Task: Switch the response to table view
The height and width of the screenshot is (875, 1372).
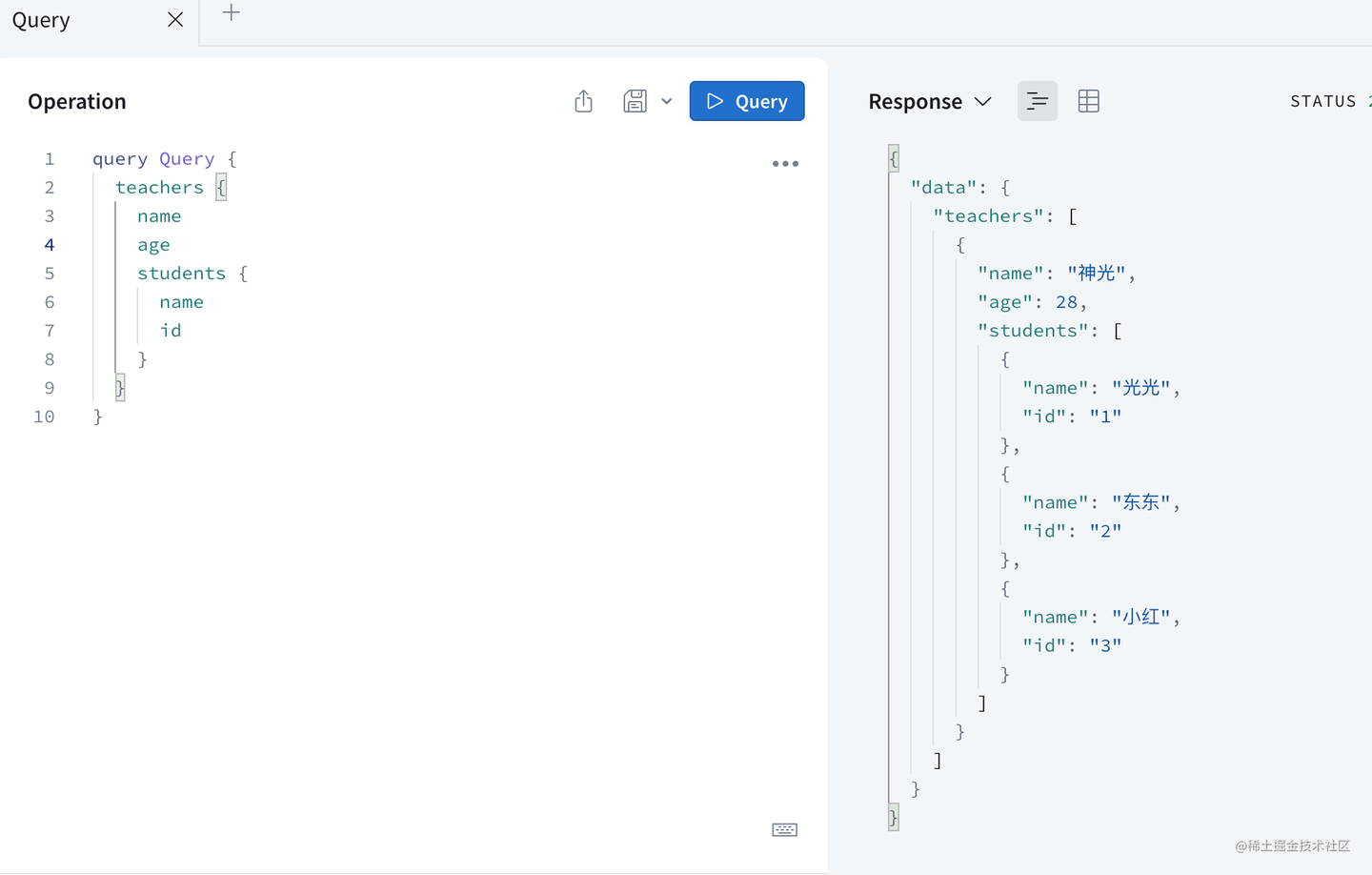Action: point(1088,100)
